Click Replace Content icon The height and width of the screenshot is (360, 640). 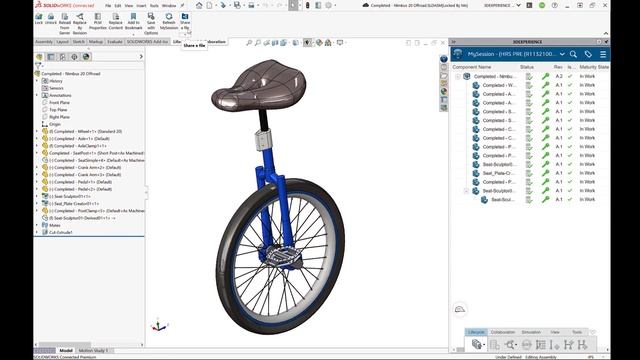point(116,17)
